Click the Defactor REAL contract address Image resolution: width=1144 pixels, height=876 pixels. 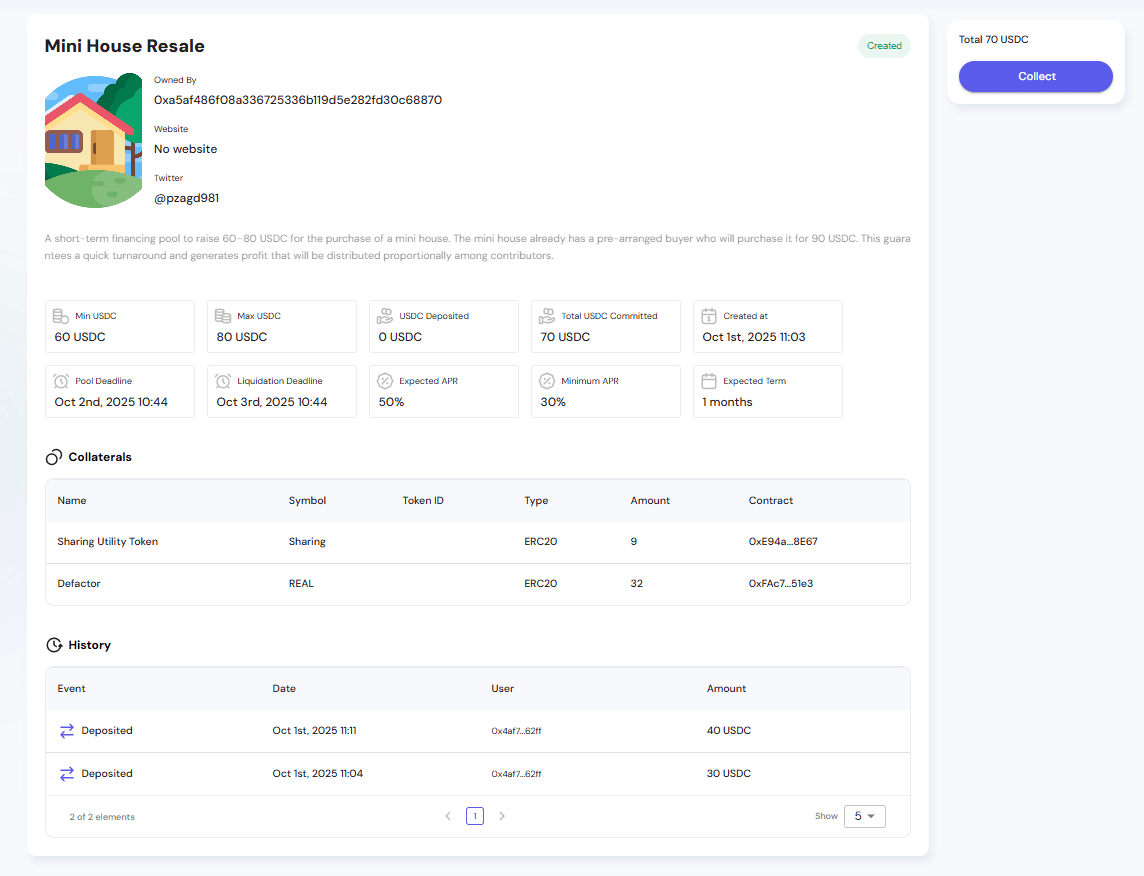click(x=780, y=584)
